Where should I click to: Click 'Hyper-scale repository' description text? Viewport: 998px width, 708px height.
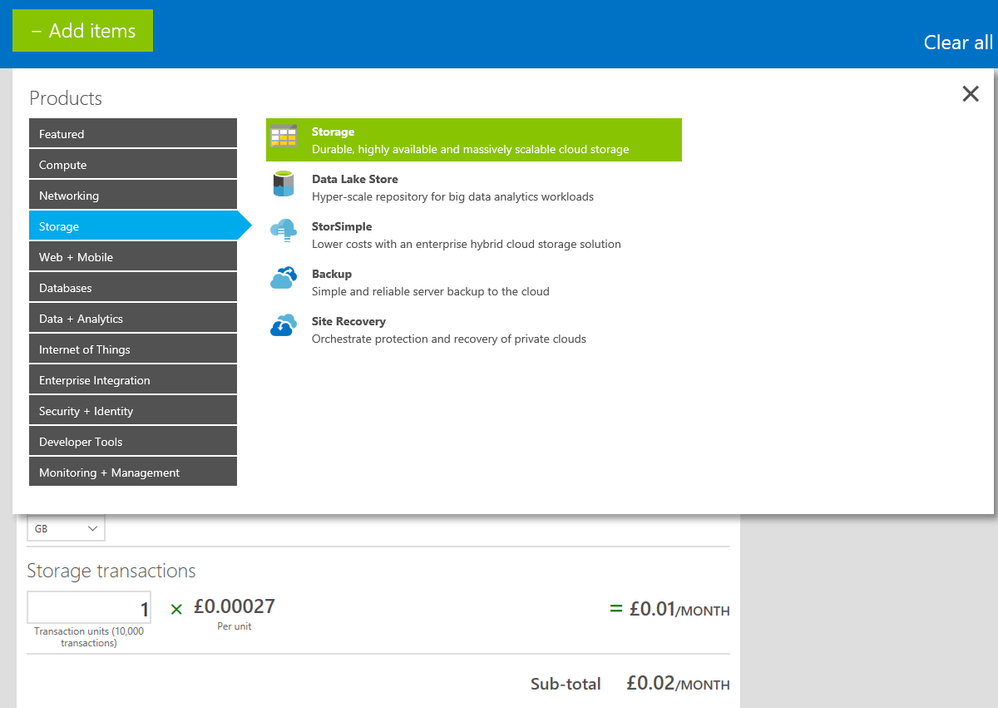453,197
